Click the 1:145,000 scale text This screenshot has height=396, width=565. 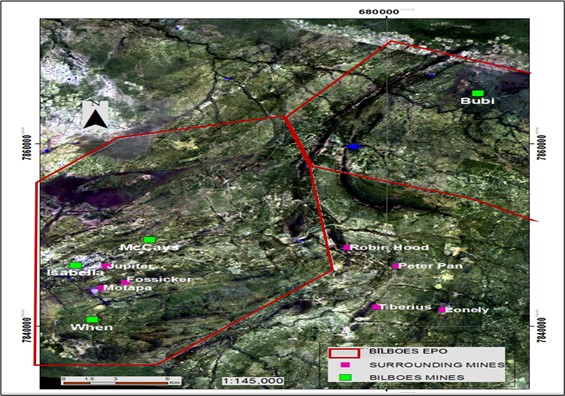point(253,381)
